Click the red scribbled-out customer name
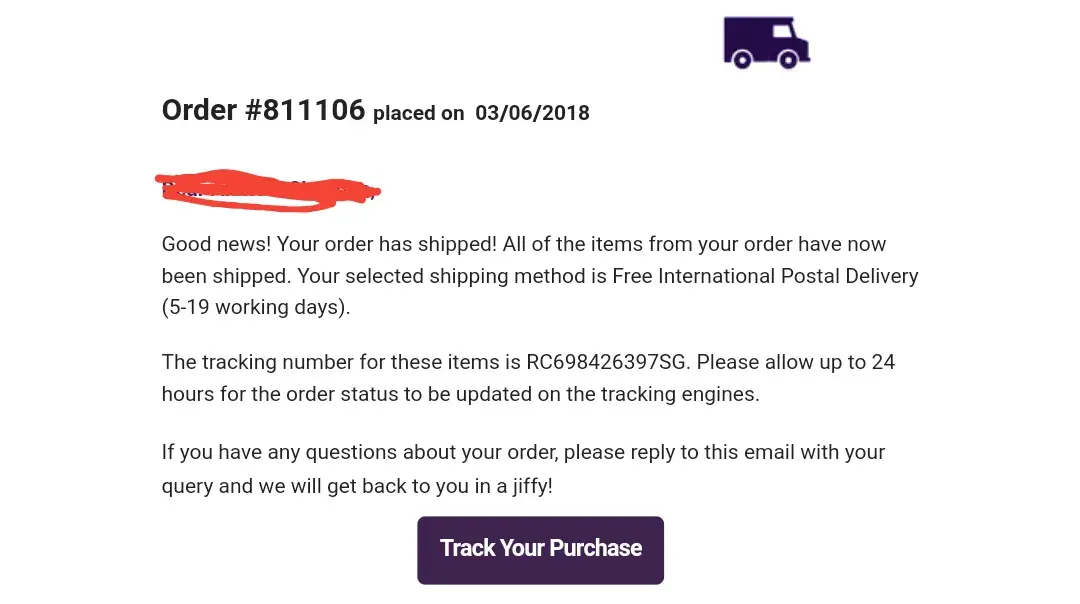Screen dimensions: 1080x604 tap(268, 189)
